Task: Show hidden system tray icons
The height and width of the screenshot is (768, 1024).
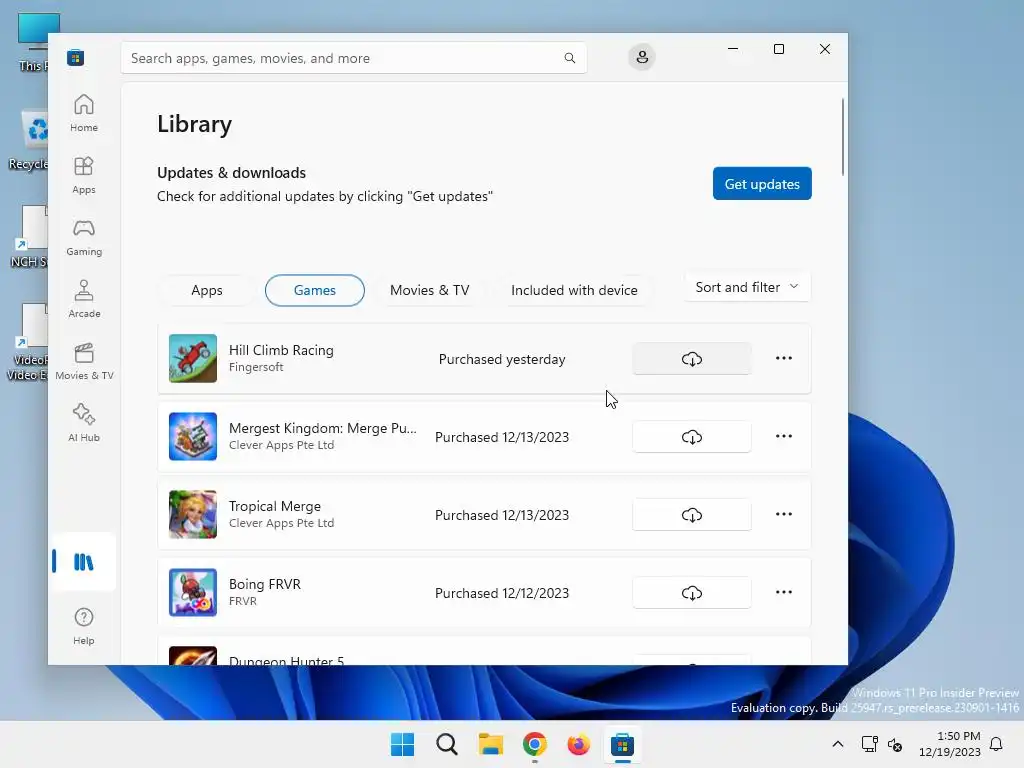Action: click(x=838, y=744)
